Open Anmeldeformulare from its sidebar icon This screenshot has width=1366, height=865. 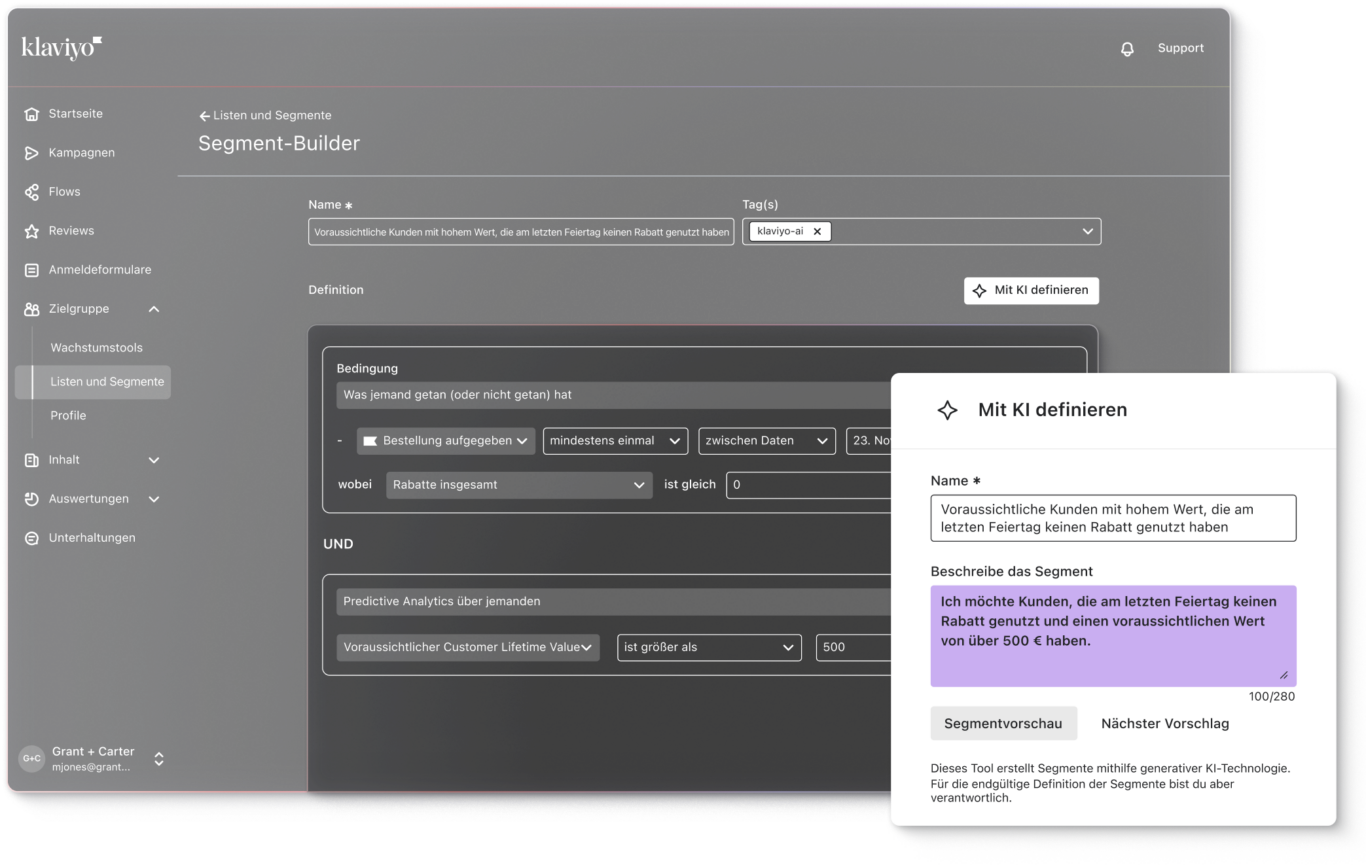click(31, 269)
